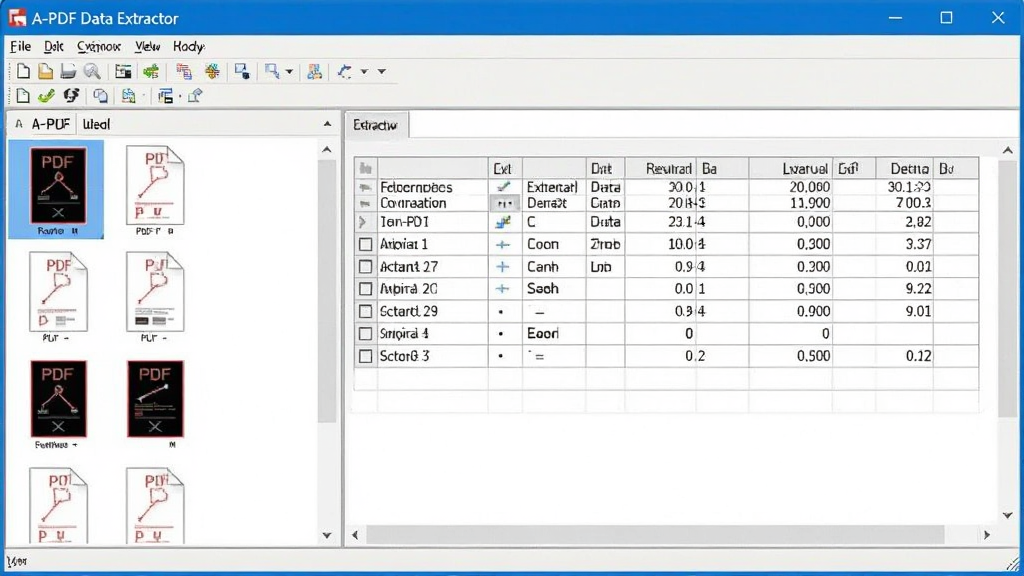
Task: Click the red and blue stacked pages icon
Action: [184, 71]
